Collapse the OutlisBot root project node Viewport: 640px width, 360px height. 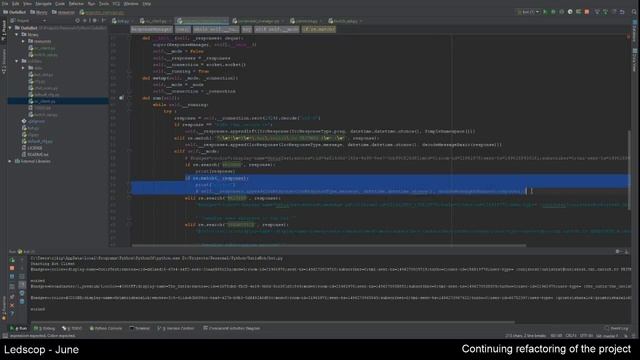(11, 28)
